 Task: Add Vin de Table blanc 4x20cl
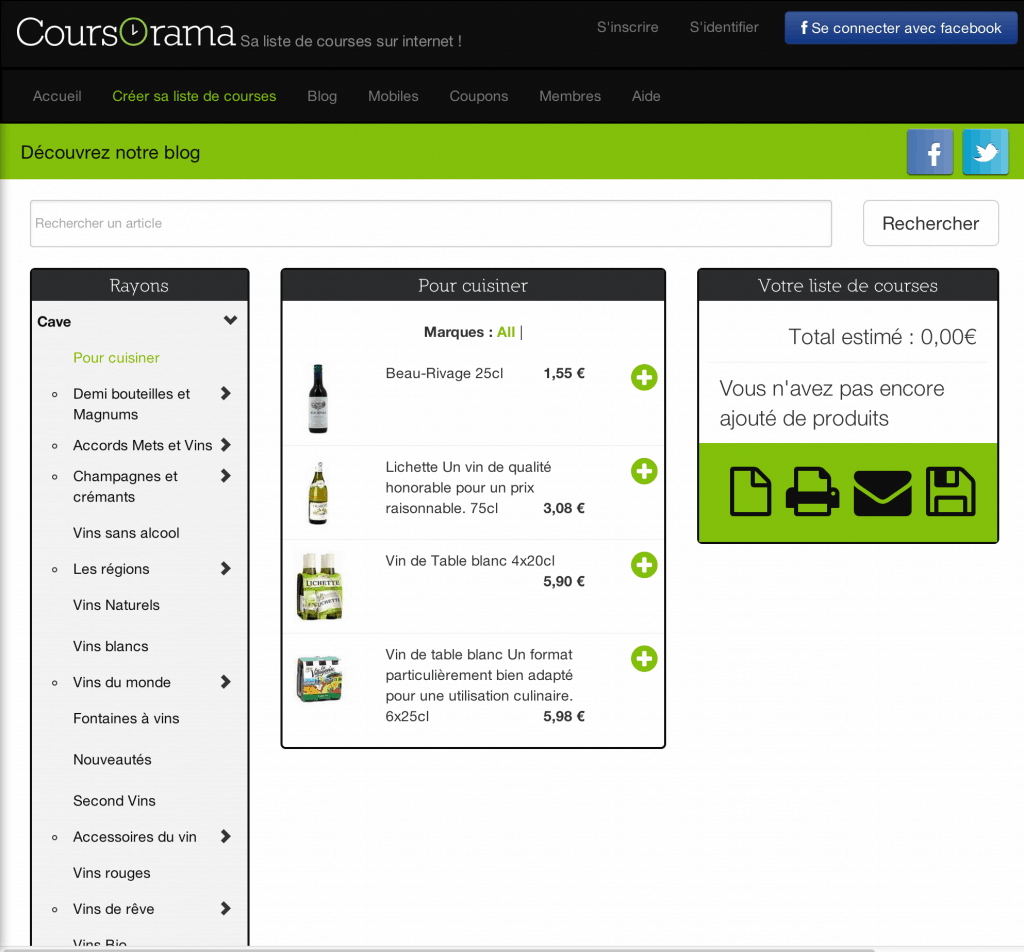point(644,565)
